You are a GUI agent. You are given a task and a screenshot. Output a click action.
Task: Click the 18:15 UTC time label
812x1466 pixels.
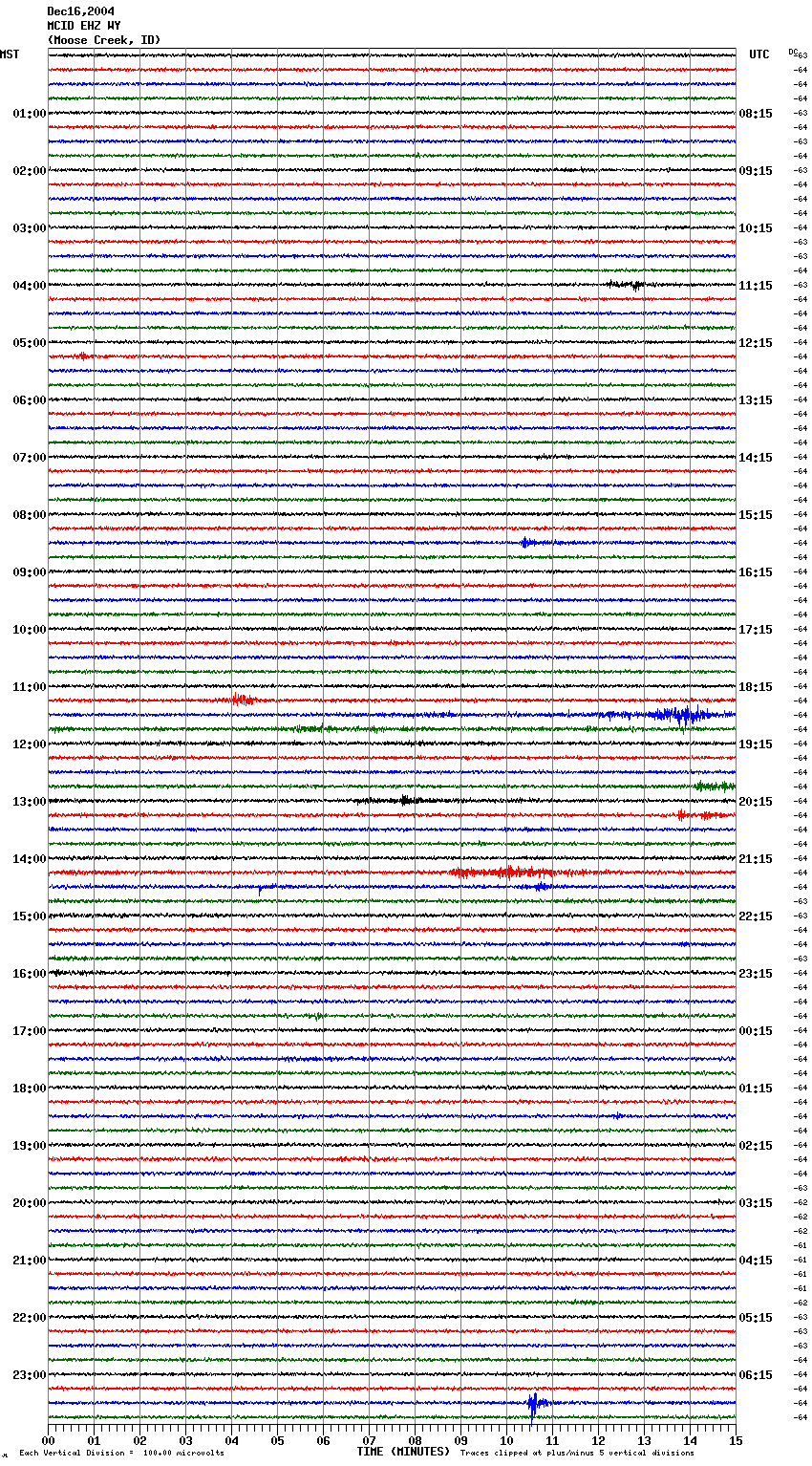click(756, 687)
